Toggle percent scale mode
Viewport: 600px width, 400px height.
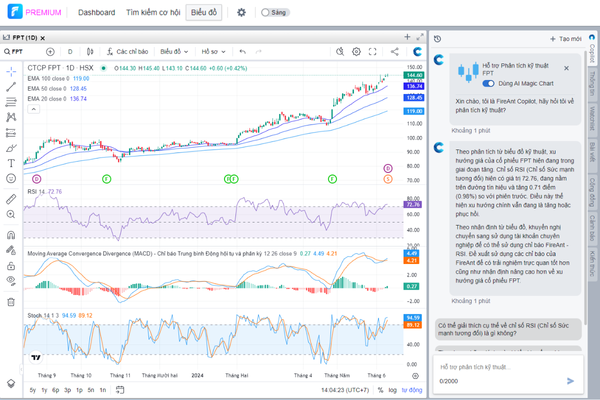(380, 390)
